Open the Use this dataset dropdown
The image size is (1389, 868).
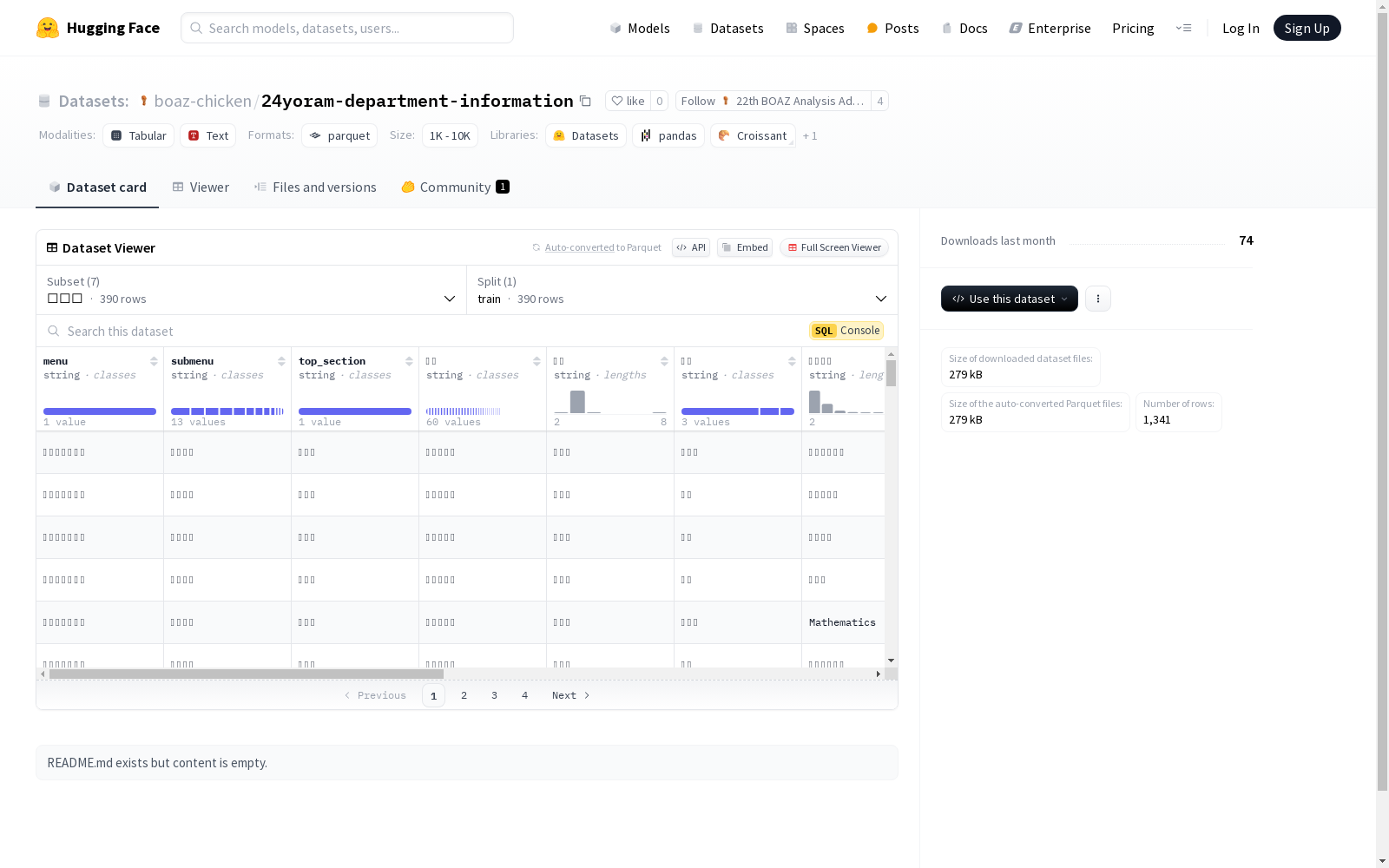1010,299
